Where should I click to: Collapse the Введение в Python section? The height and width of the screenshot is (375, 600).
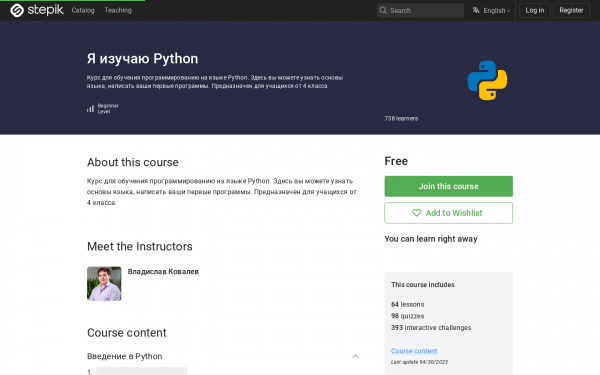[355, 356]
